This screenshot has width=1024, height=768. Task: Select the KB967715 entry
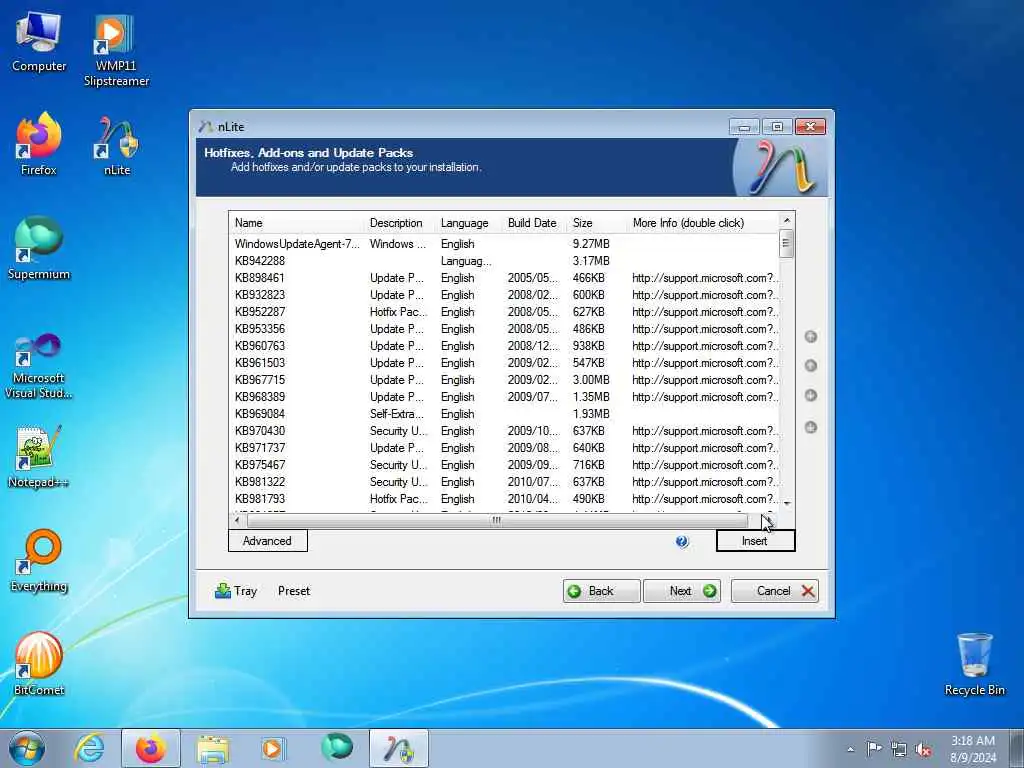504,380
